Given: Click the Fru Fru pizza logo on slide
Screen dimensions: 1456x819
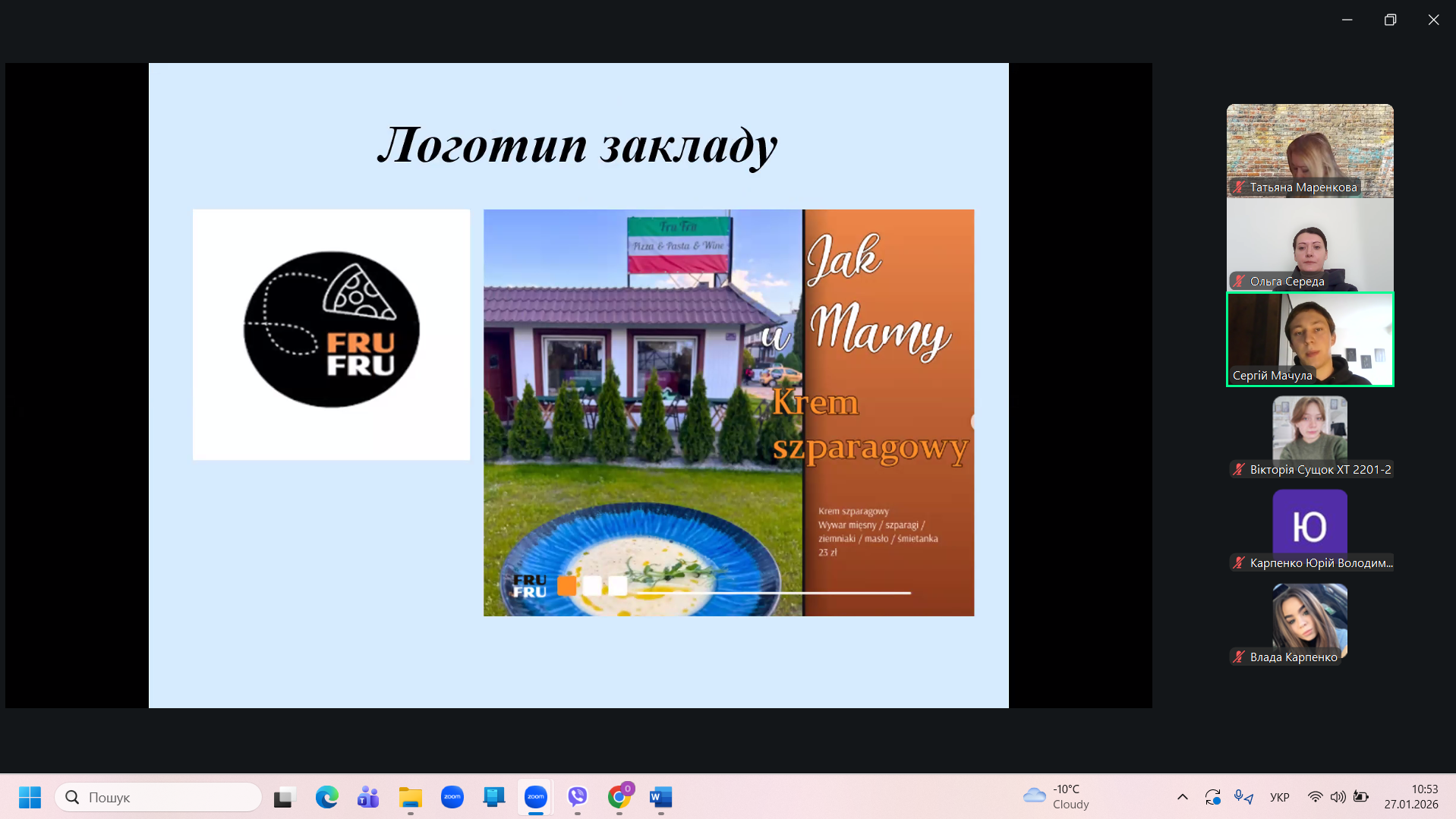Looking at the screenshot, I should (x=331, y=331).
